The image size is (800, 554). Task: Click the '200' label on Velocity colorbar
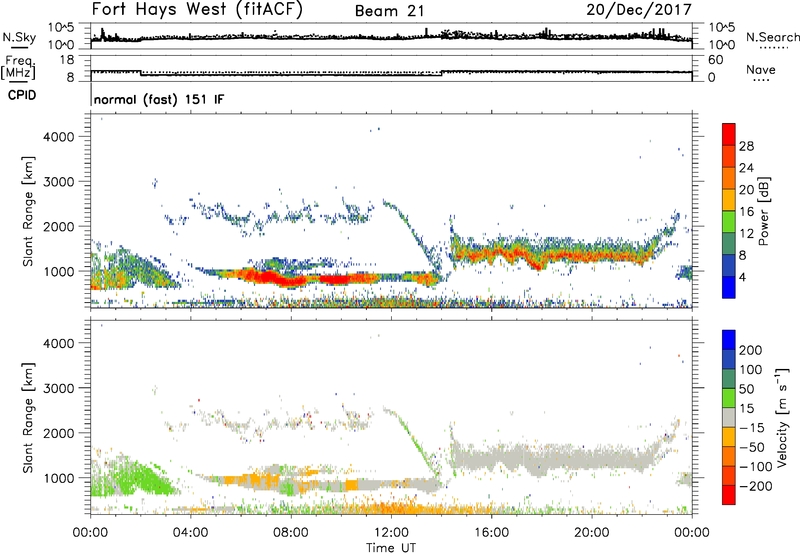pyautogui.click(x=751, y=350)
